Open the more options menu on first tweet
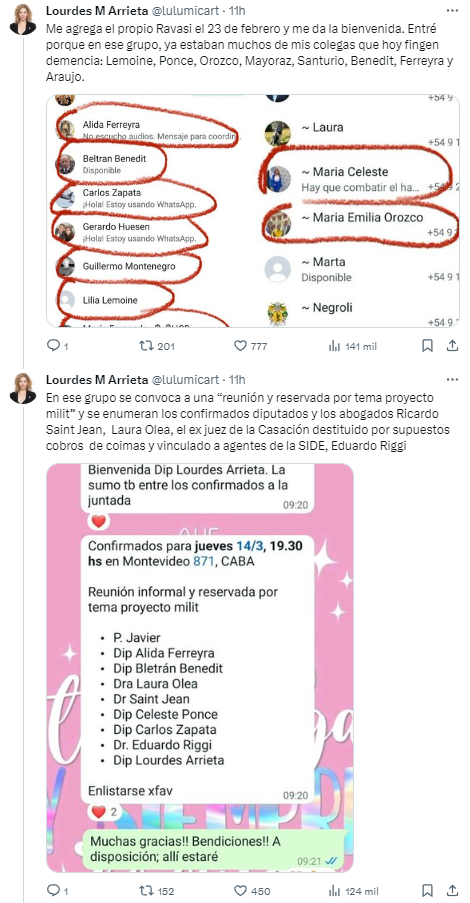The height and width of the screenshot is (903, 470). click(453, 11)
